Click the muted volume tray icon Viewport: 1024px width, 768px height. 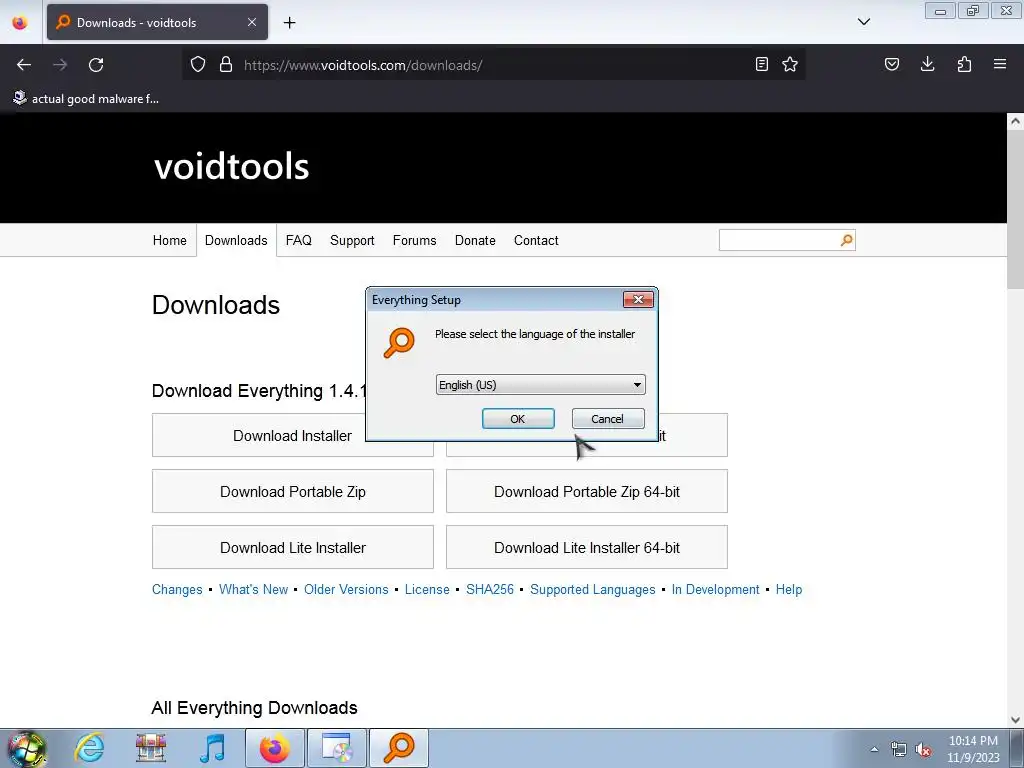point(923,750)
